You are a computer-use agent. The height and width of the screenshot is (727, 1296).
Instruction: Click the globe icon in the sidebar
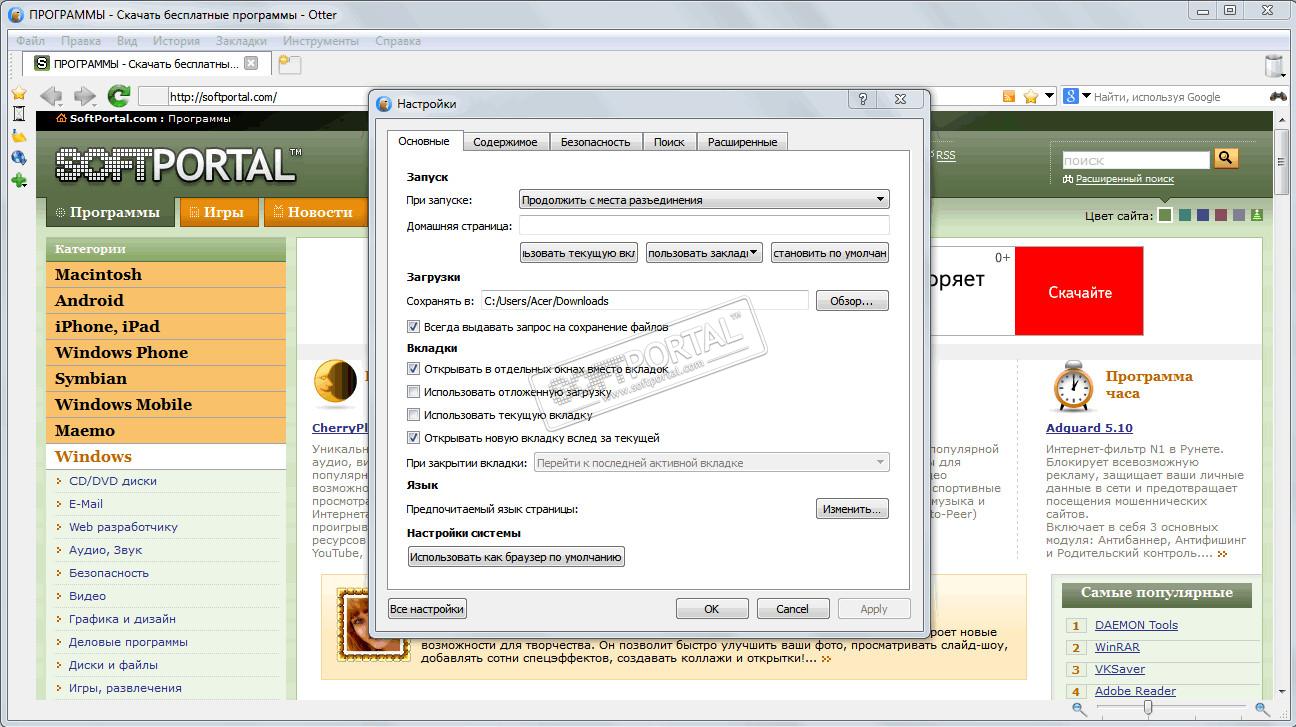pyautogui.click(x=18, y=157)
